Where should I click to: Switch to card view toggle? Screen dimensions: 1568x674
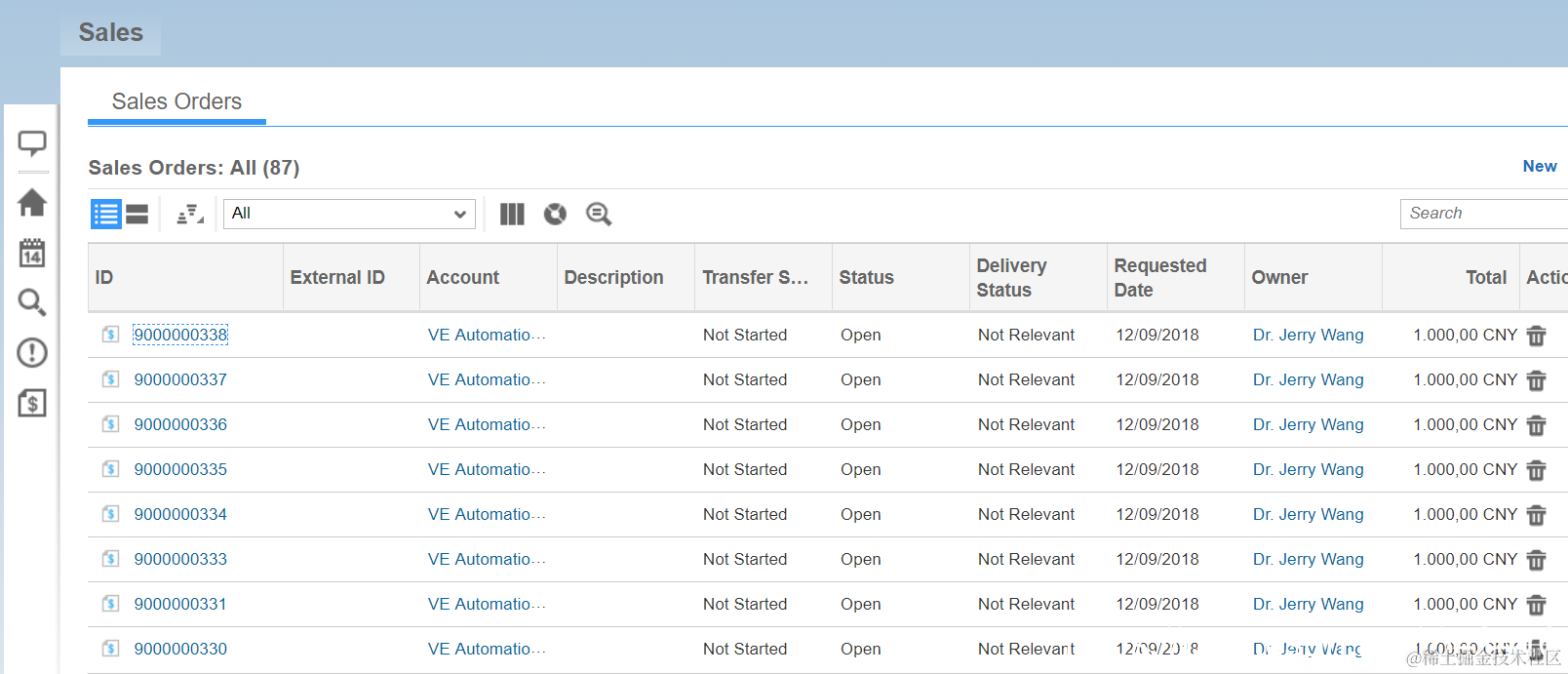[x=137, y=214]
